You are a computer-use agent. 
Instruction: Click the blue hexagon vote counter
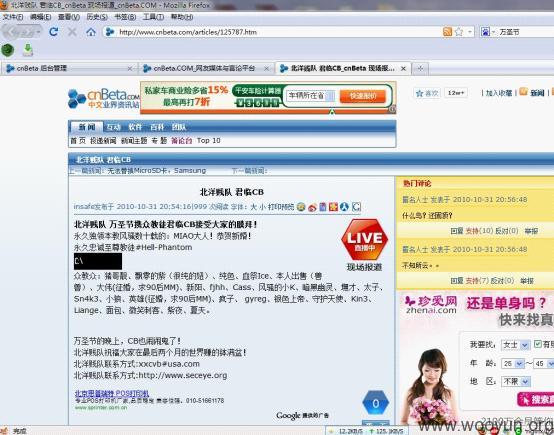[376, 403]
